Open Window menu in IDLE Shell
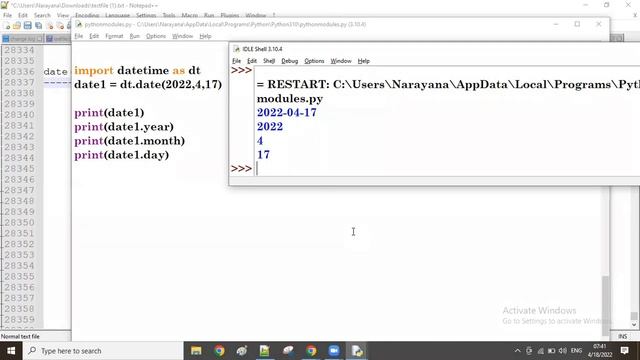The width and height of the screenshot is (640, 360). pos(341,61)
